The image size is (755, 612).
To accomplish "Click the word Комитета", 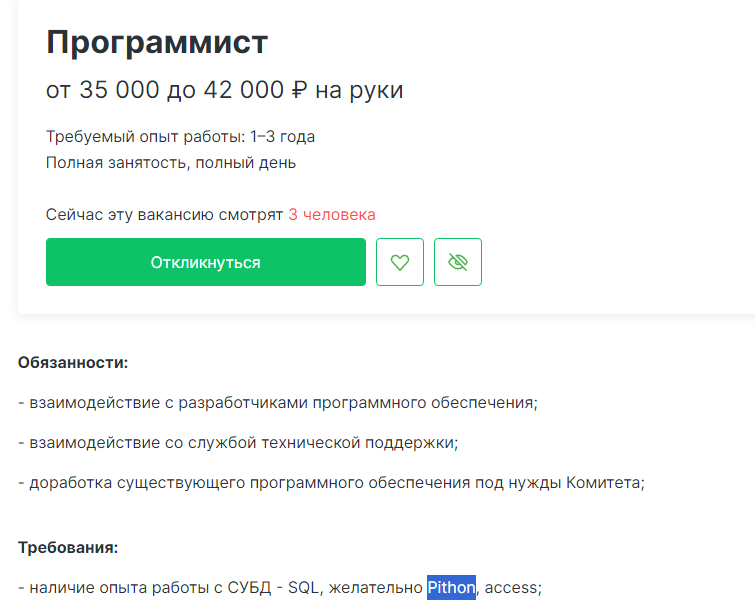I will (x=604, y=482).
